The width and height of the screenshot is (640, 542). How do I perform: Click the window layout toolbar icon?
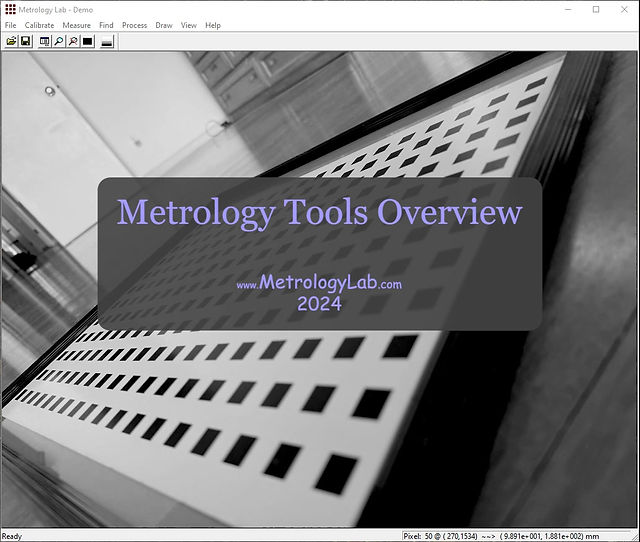pos(44,41)
